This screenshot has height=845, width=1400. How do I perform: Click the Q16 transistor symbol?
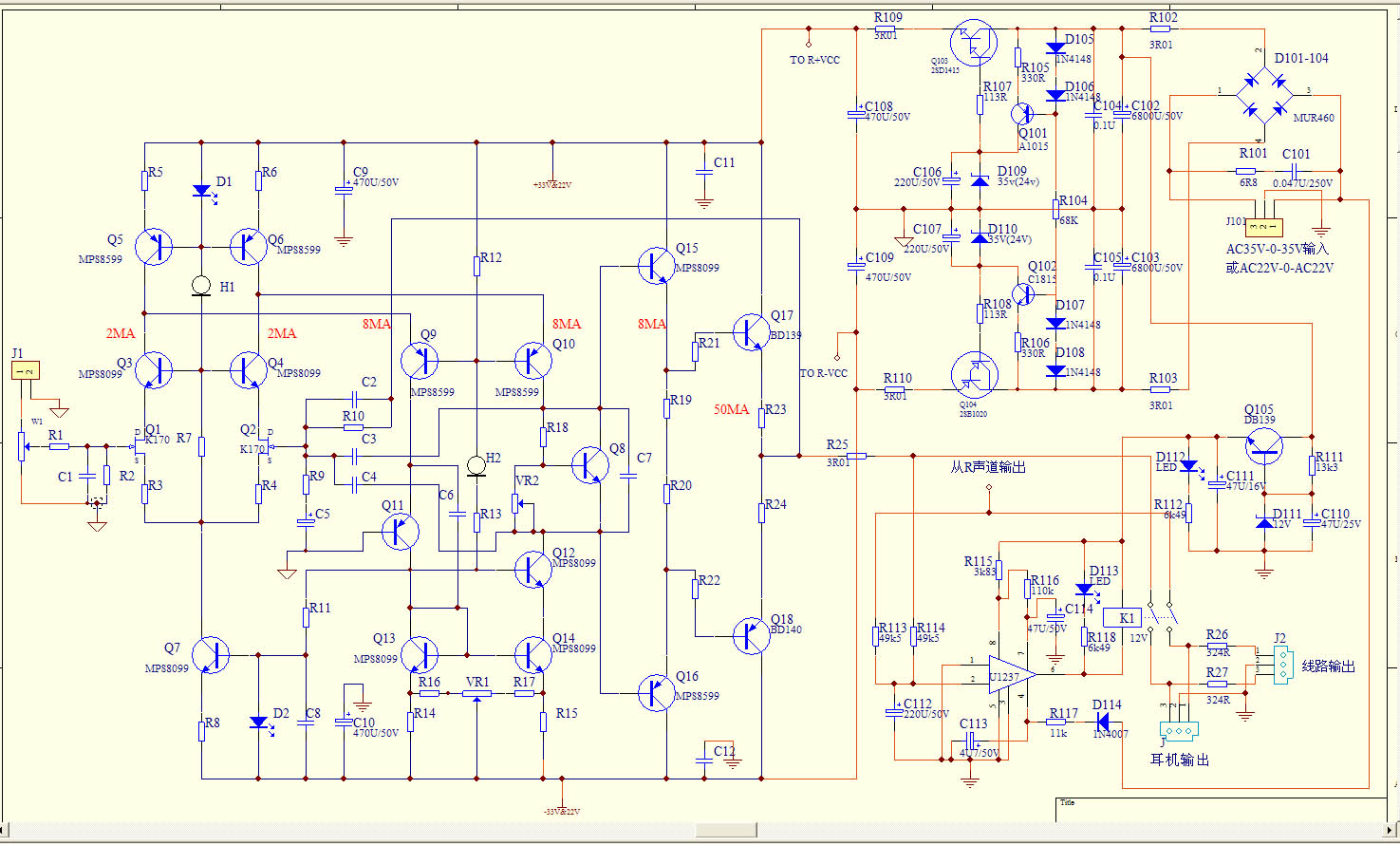click(x=656, y=693)
